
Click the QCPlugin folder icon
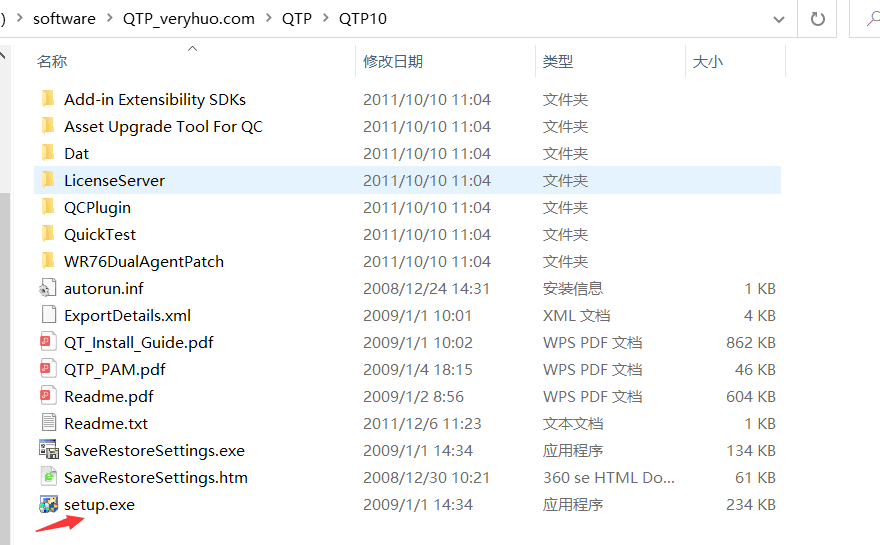click(48, 207)
